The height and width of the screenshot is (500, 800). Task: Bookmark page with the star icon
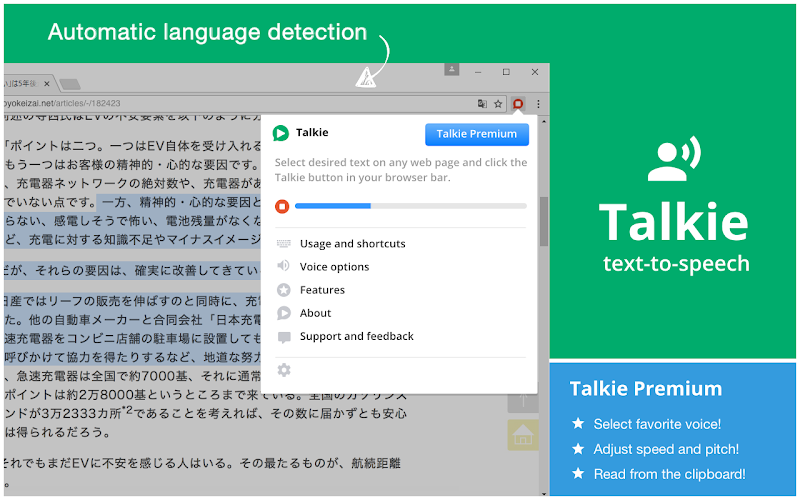tap(498, 104)
